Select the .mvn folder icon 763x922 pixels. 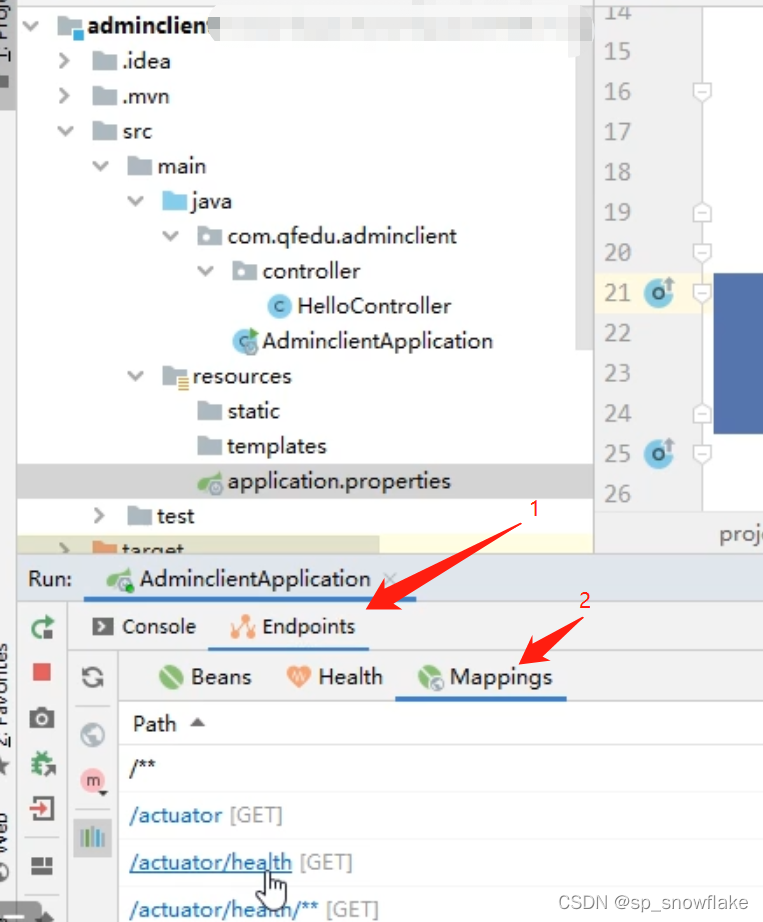[105, 96]
